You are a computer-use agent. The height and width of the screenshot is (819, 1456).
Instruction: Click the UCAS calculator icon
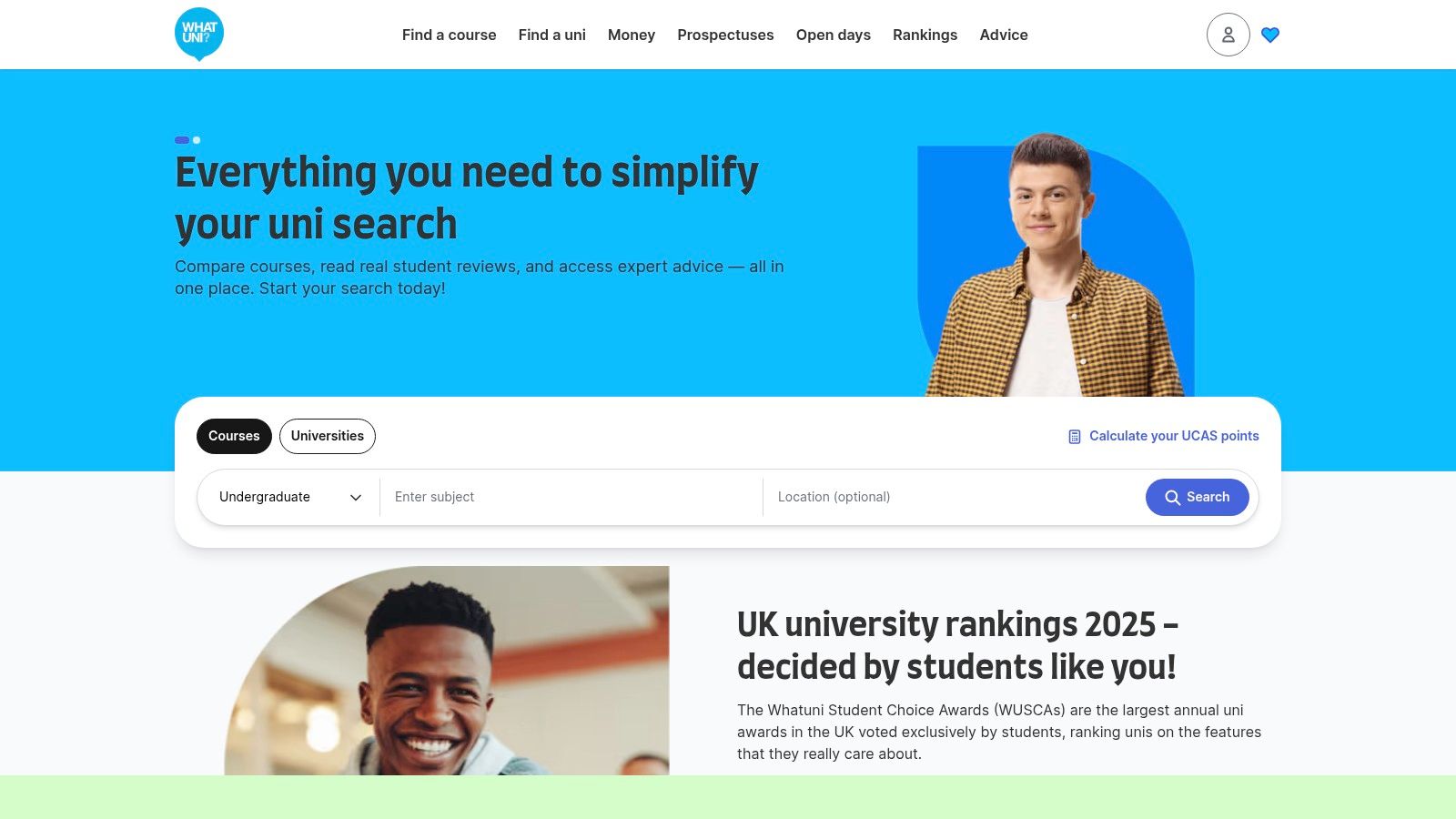coord(1074,437)
